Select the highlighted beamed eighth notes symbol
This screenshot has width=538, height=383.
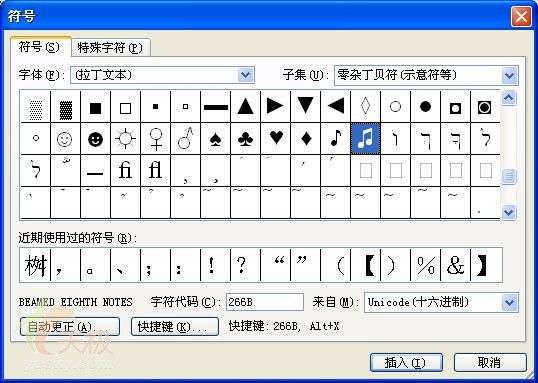pos(366,139)
